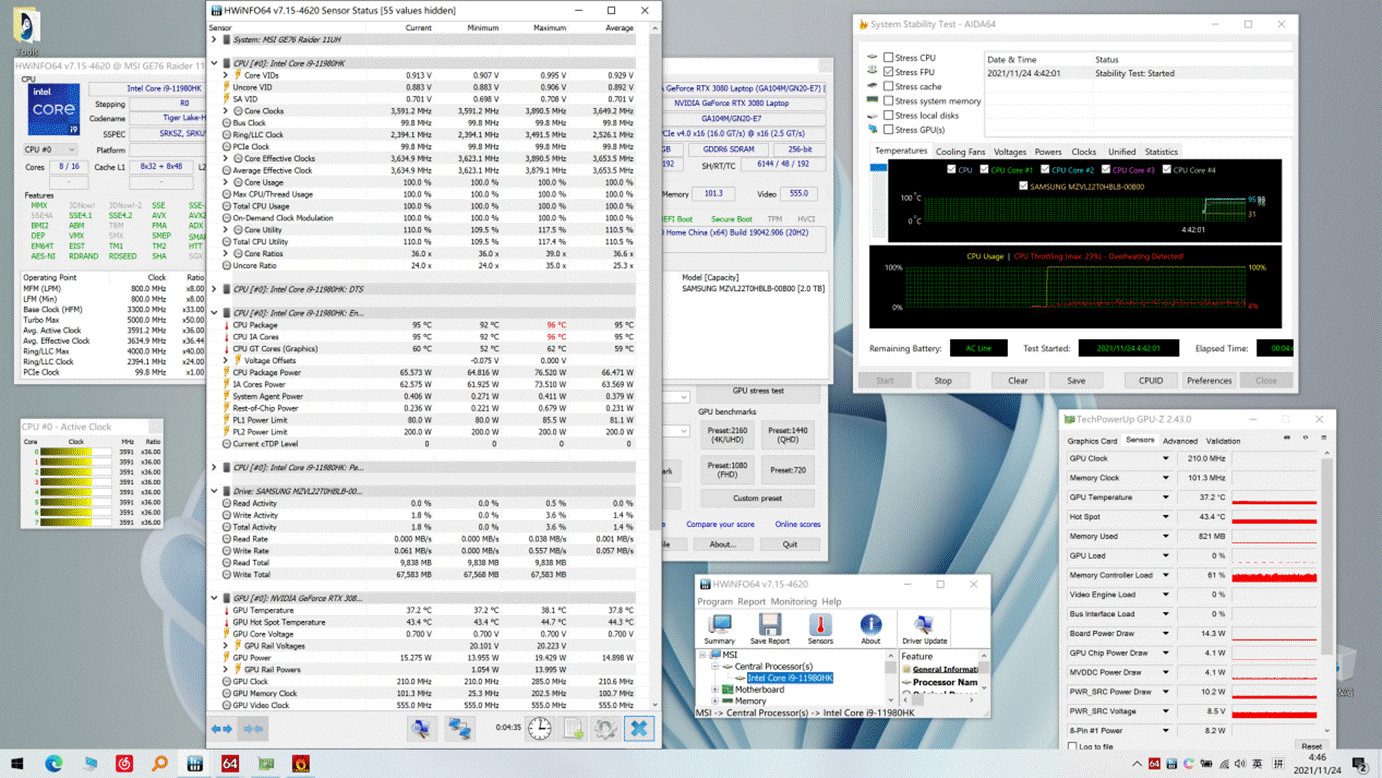Open the Program menu in HWiNFO64

pyautogui.click(x=715, y=602)
